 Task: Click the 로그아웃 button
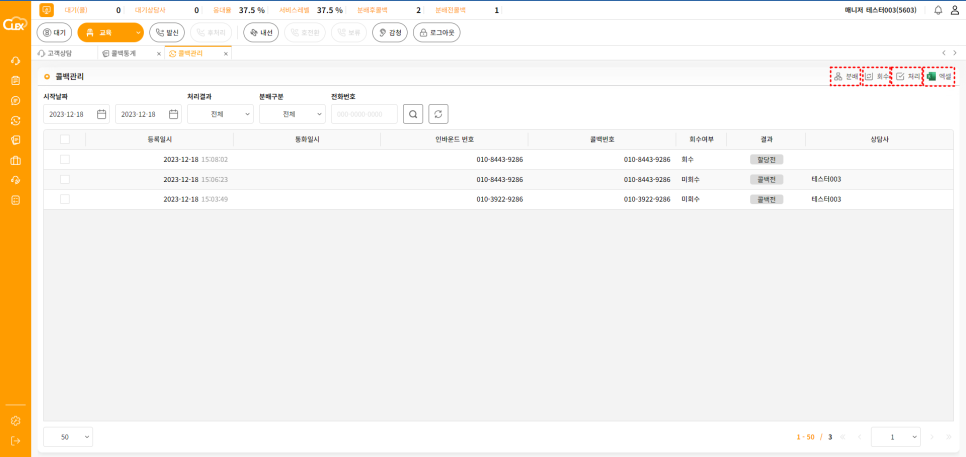click(437, 32)
